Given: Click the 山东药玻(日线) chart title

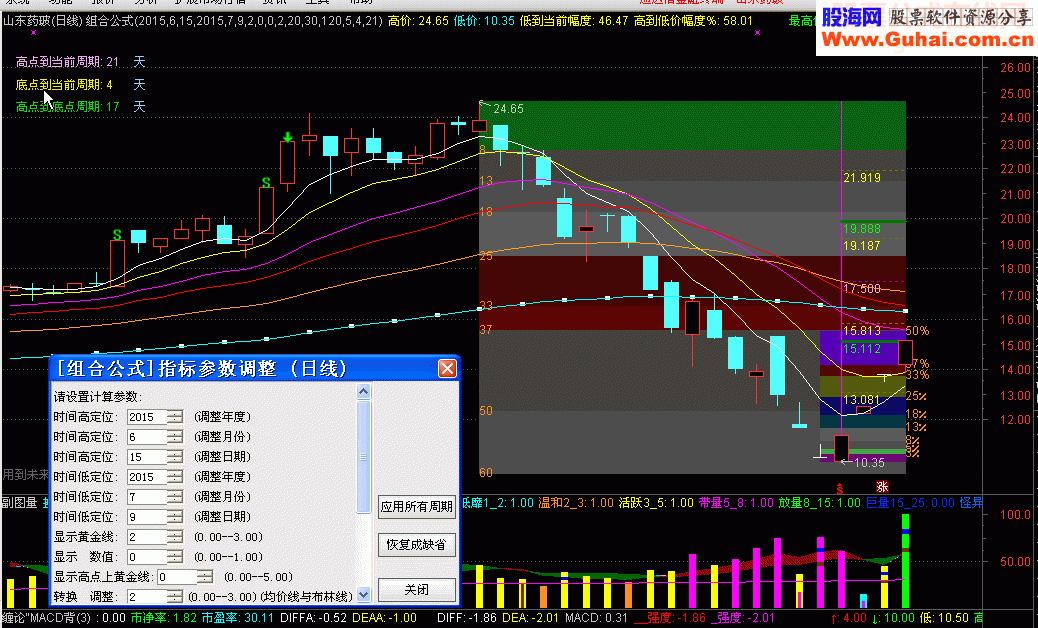Looking at the screenshot, I should [x=43, y=21].
